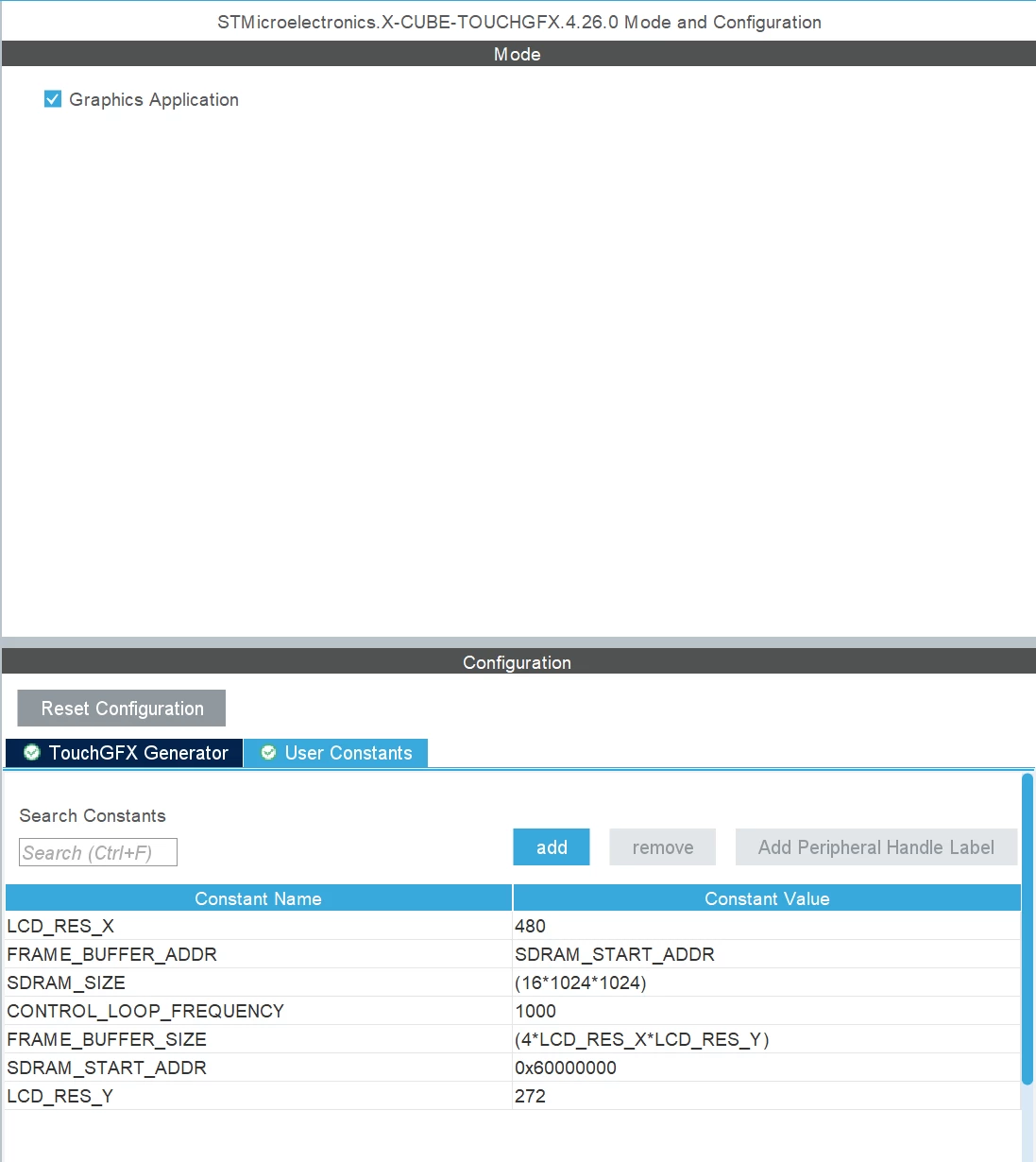Image resolution: width=1036 pixels, height=1162 pixels.
Task: Toggle the Graphics Application checkbox
Action: tap(53, 99)
